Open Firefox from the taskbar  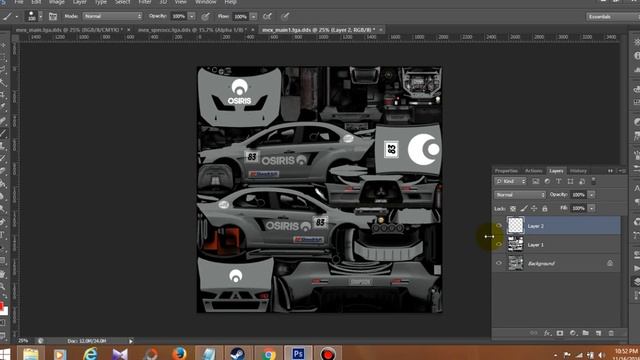point(180,353)
